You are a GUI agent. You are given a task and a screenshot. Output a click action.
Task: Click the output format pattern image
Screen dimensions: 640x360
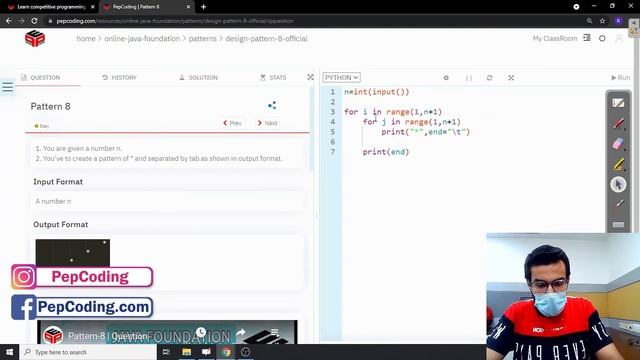pyautogui.click(x=73, y=253)
